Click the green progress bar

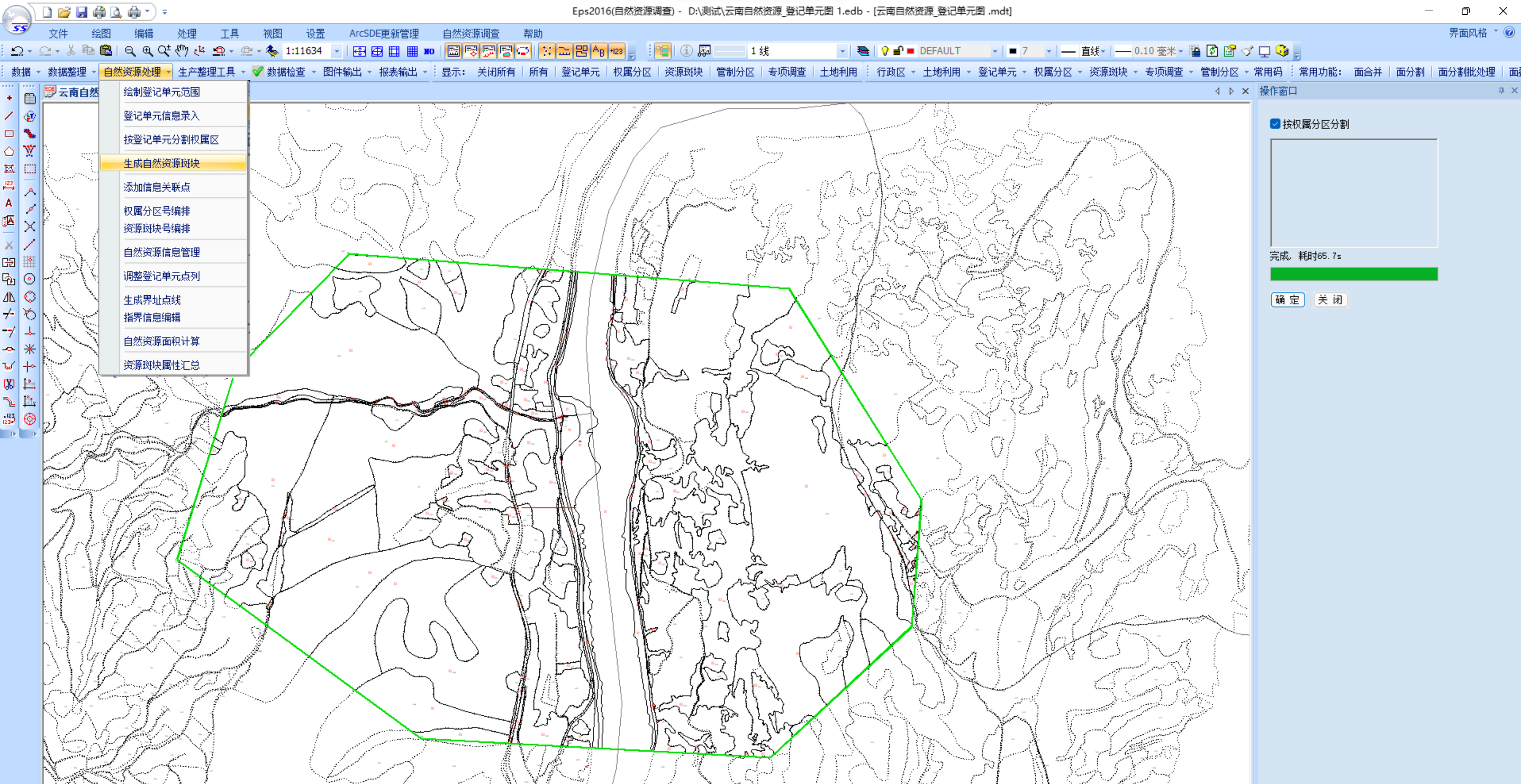coord(1354,274)
